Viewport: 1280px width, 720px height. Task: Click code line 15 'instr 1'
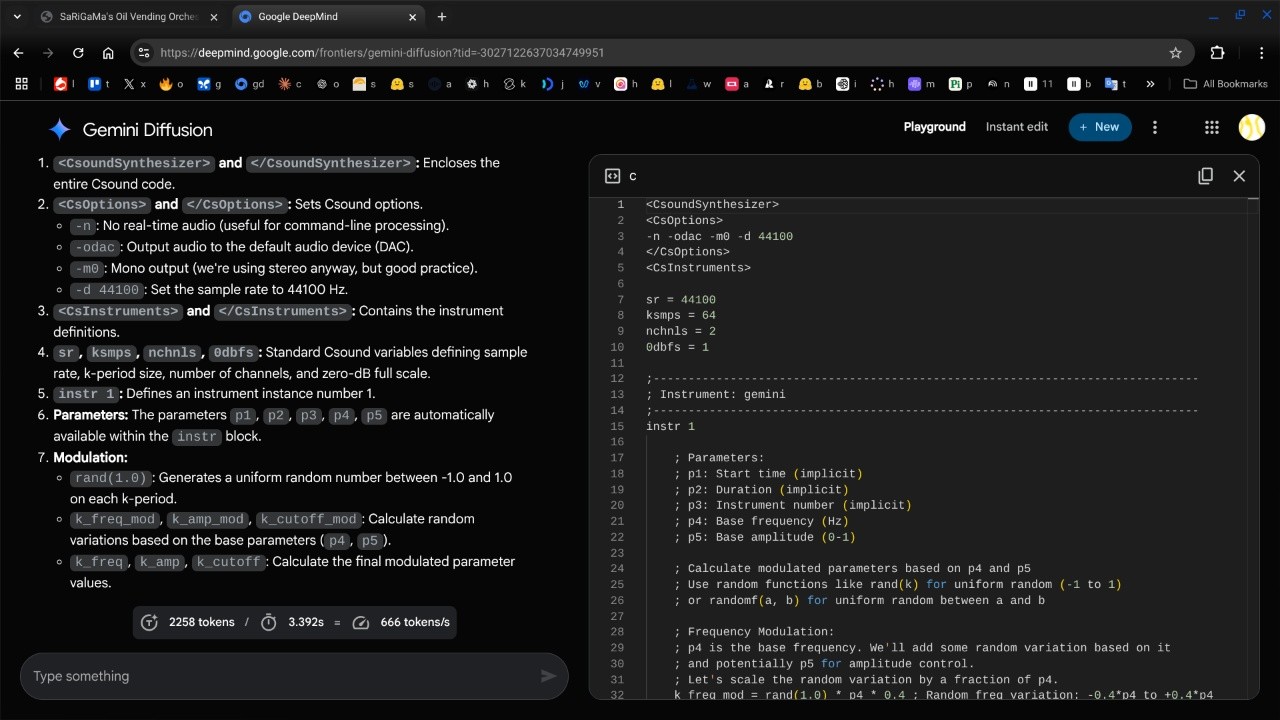[x=670, y=426]
